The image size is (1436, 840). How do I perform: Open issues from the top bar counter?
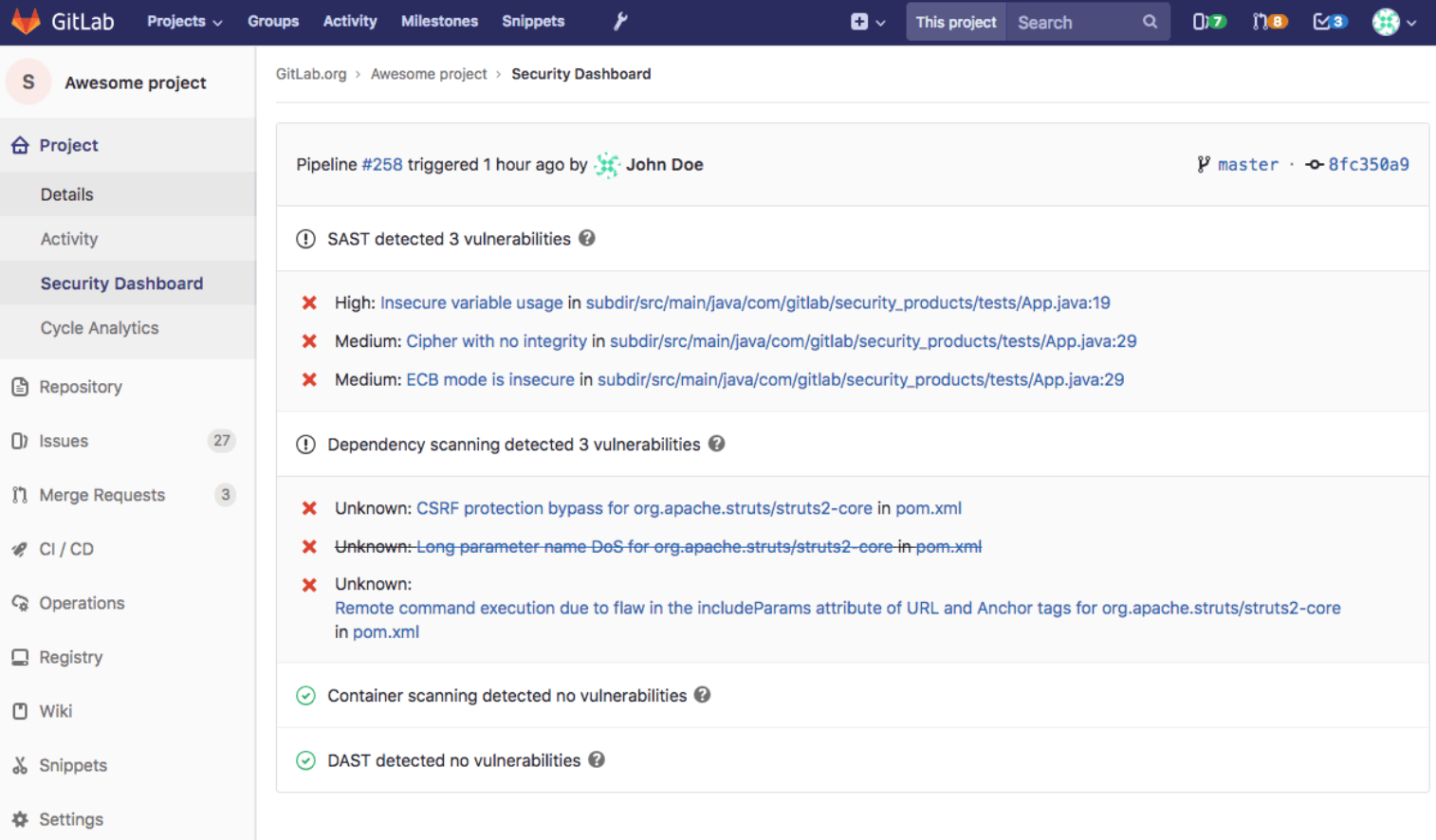1208,21
